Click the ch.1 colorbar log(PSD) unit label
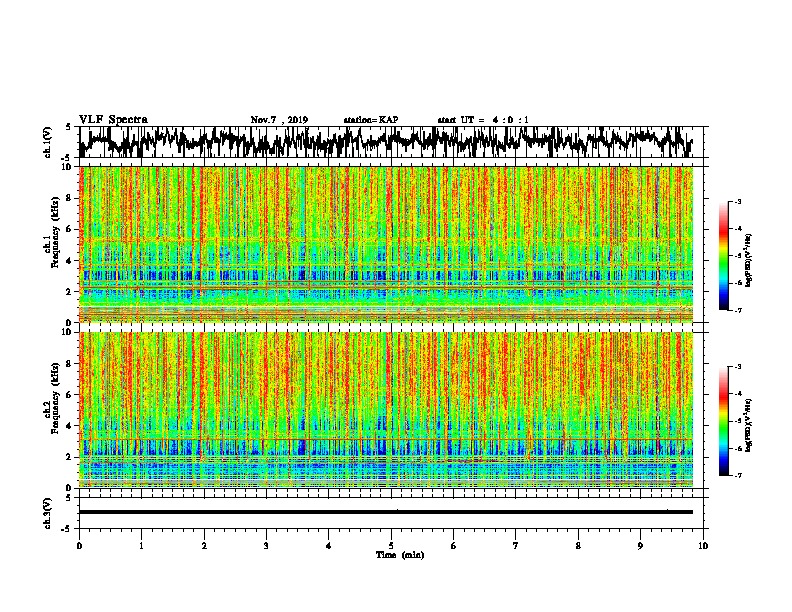Viewport: 792px width, 612px height. coord(748,260)
